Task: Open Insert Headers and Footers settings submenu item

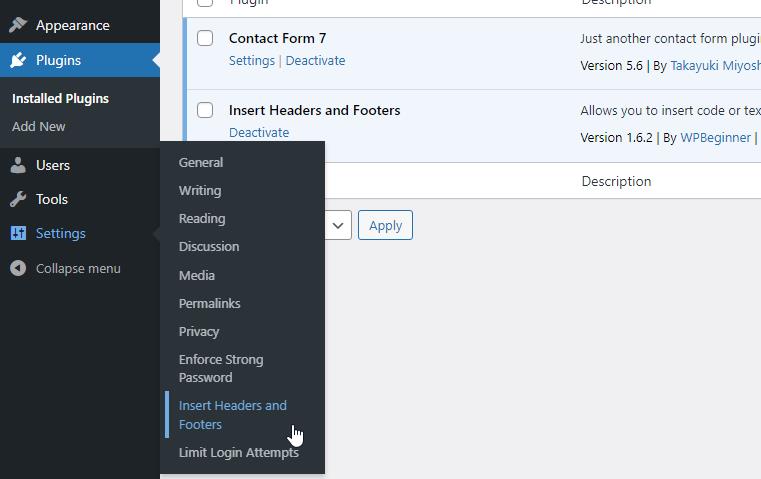Action: point(232,415)
